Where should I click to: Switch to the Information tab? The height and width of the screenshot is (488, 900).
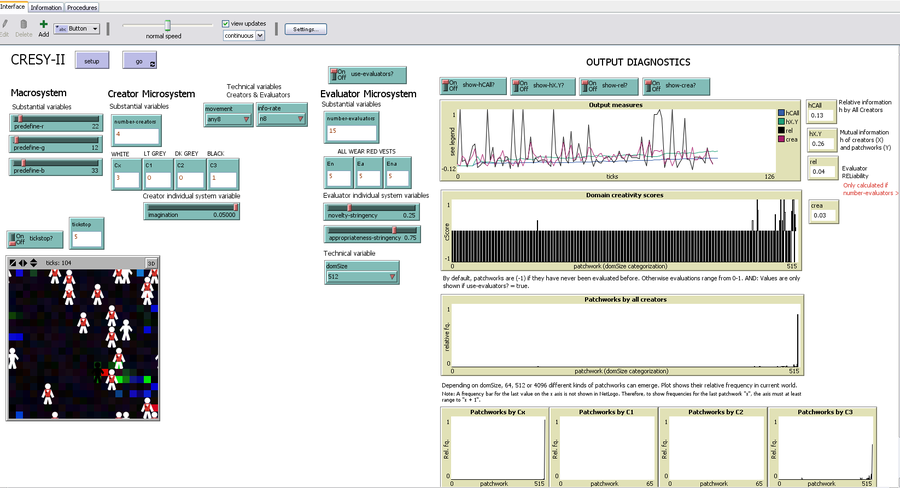[47, 6]
